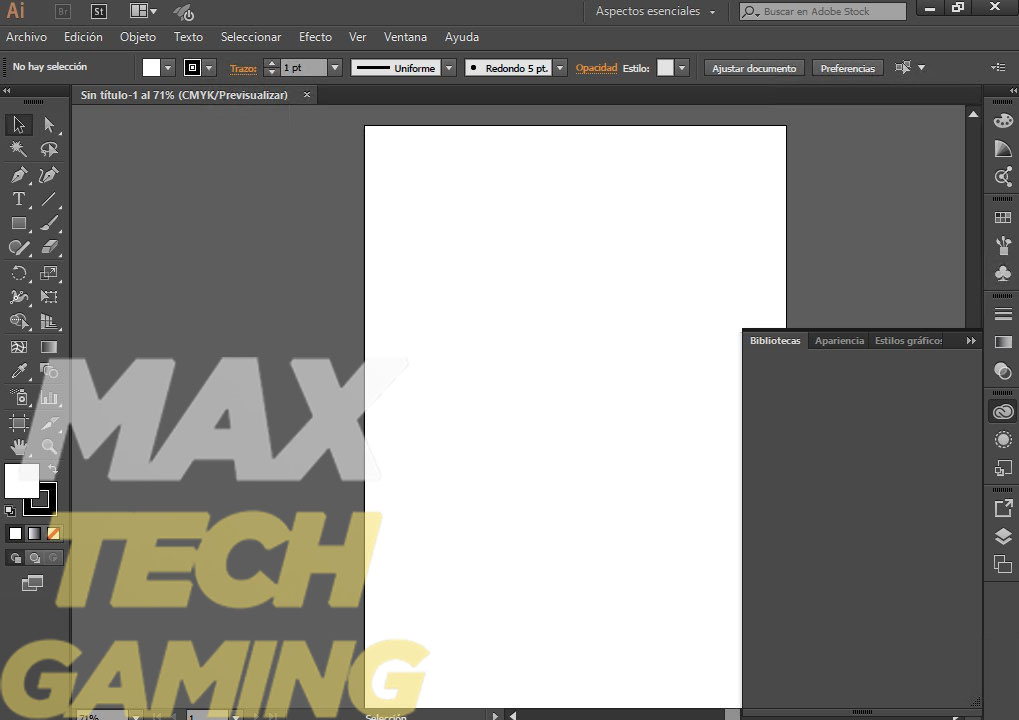The height and width of the screenshot is (720, 1019).
Task: Click the Ajustar documento button
Action: (754, 68)
